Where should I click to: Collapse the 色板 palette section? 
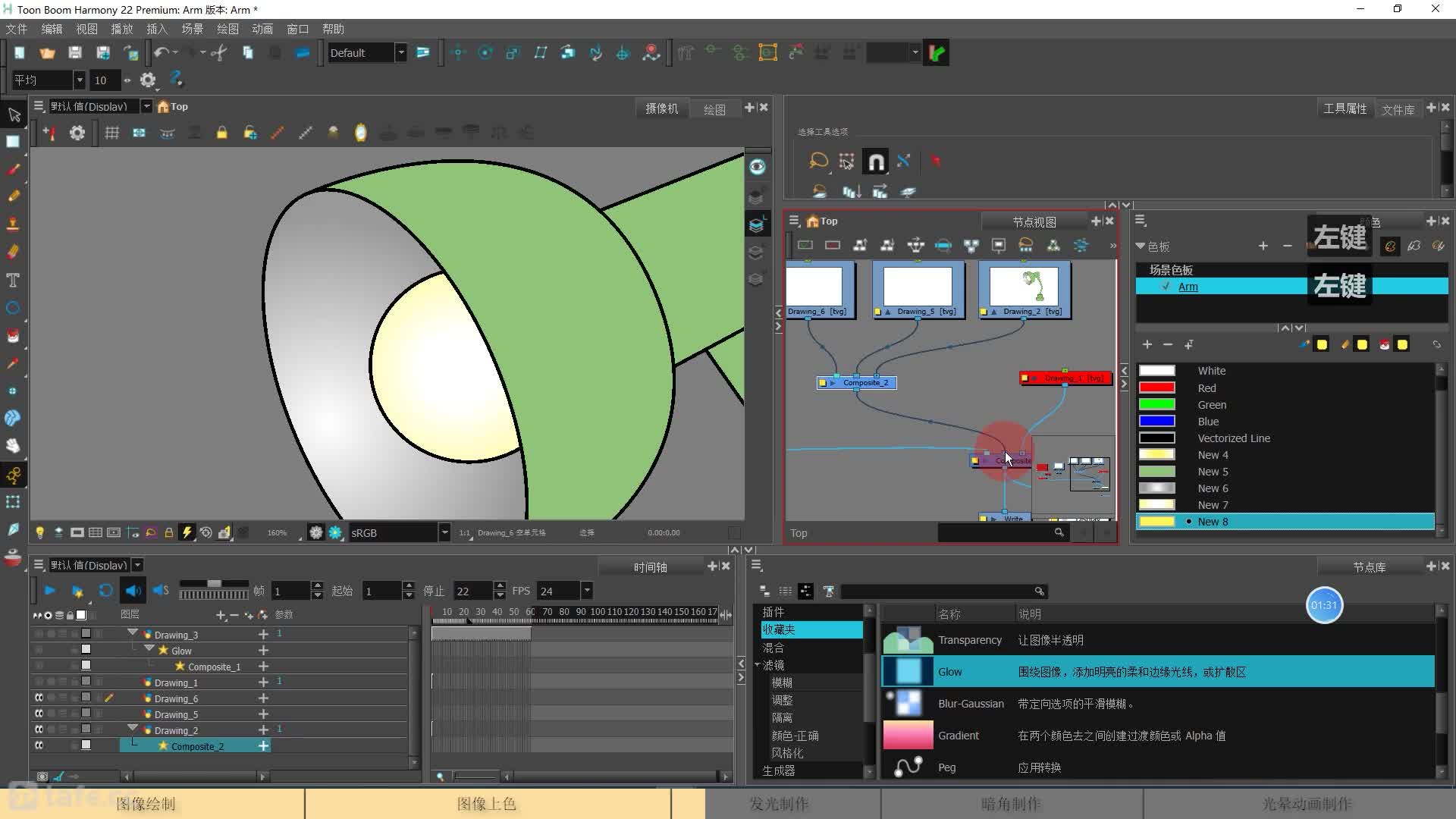tap(1140, 246)
